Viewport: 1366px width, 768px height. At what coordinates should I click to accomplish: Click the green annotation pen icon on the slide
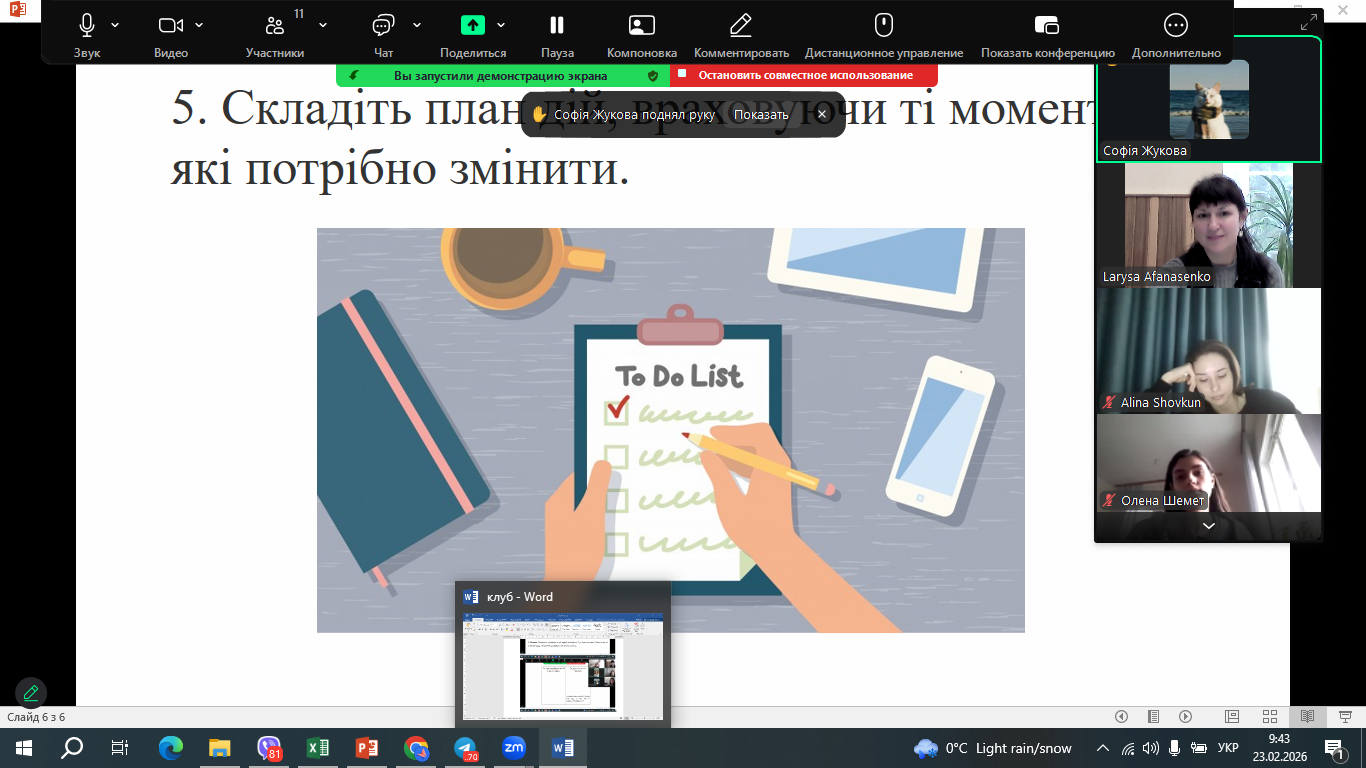31,692
